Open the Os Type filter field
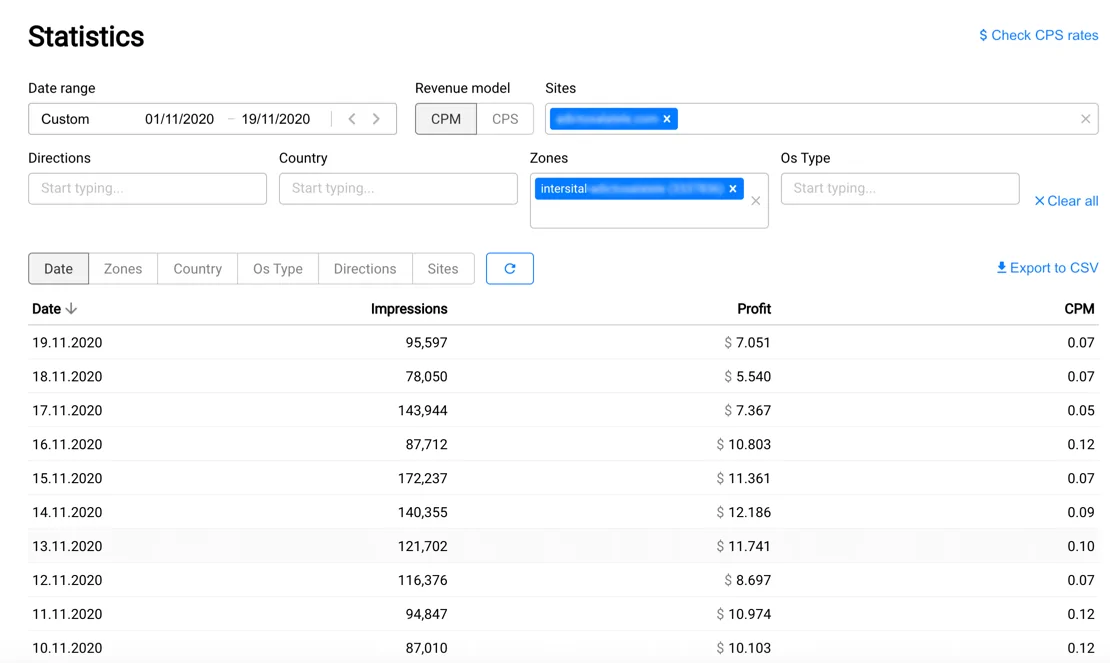The height and width of the screenshot is (663, 1110). click(899, 189)
